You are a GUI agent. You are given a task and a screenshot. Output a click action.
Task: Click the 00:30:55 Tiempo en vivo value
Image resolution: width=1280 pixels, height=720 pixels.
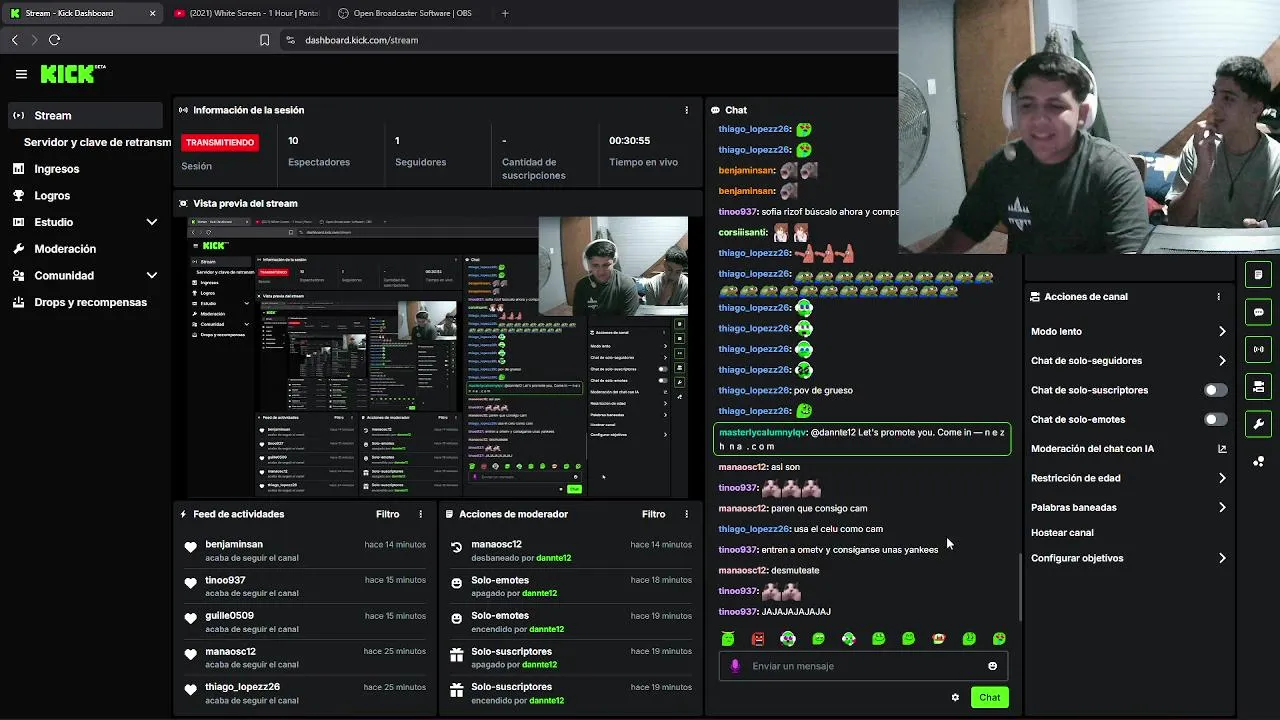pos(629,141)
